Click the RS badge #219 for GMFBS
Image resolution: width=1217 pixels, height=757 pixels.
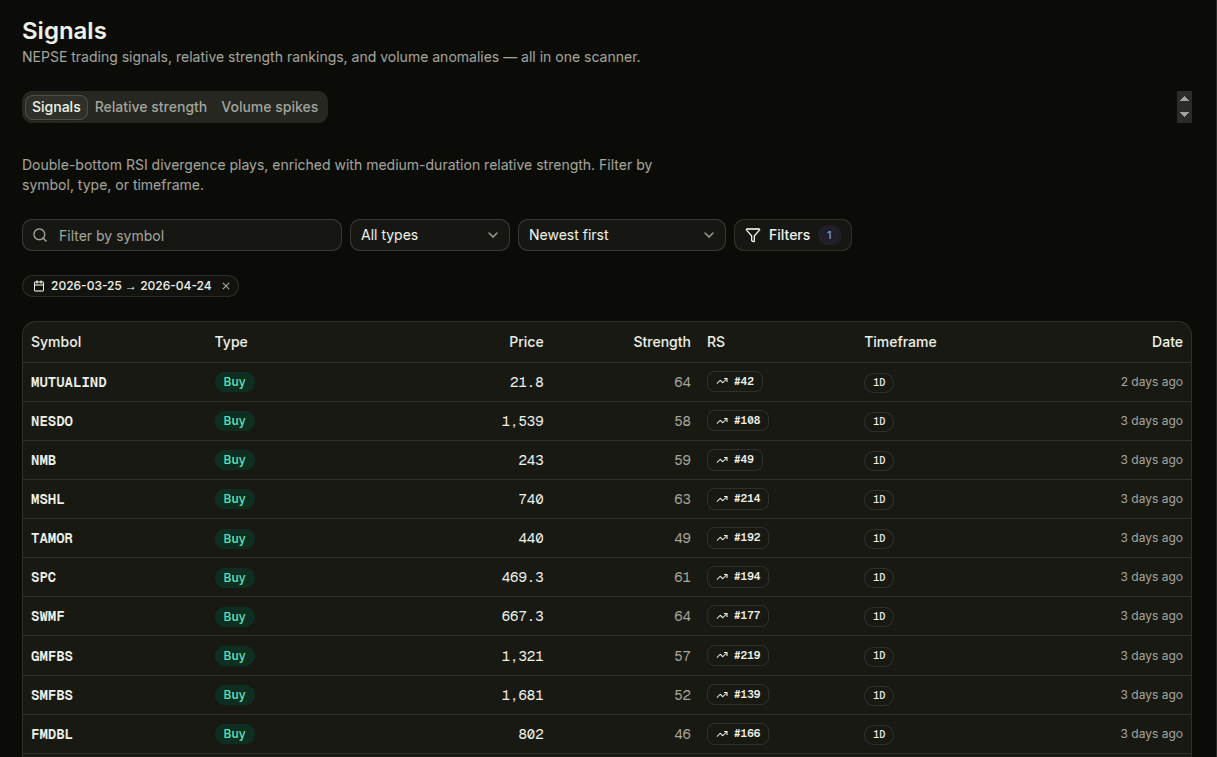(738, 655)
